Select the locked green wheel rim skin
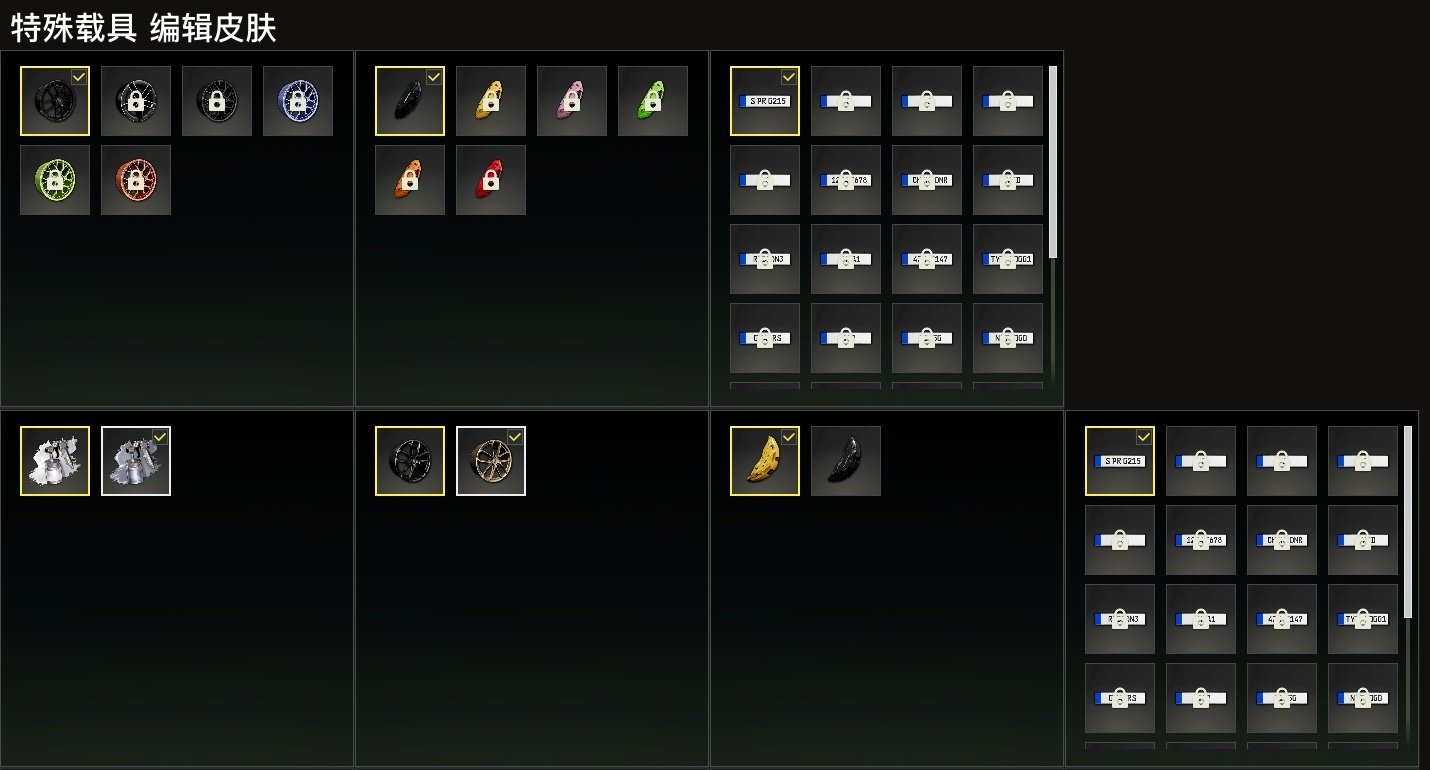Image resolution: width=1430 pixels, height=770 pixels. 55,180
